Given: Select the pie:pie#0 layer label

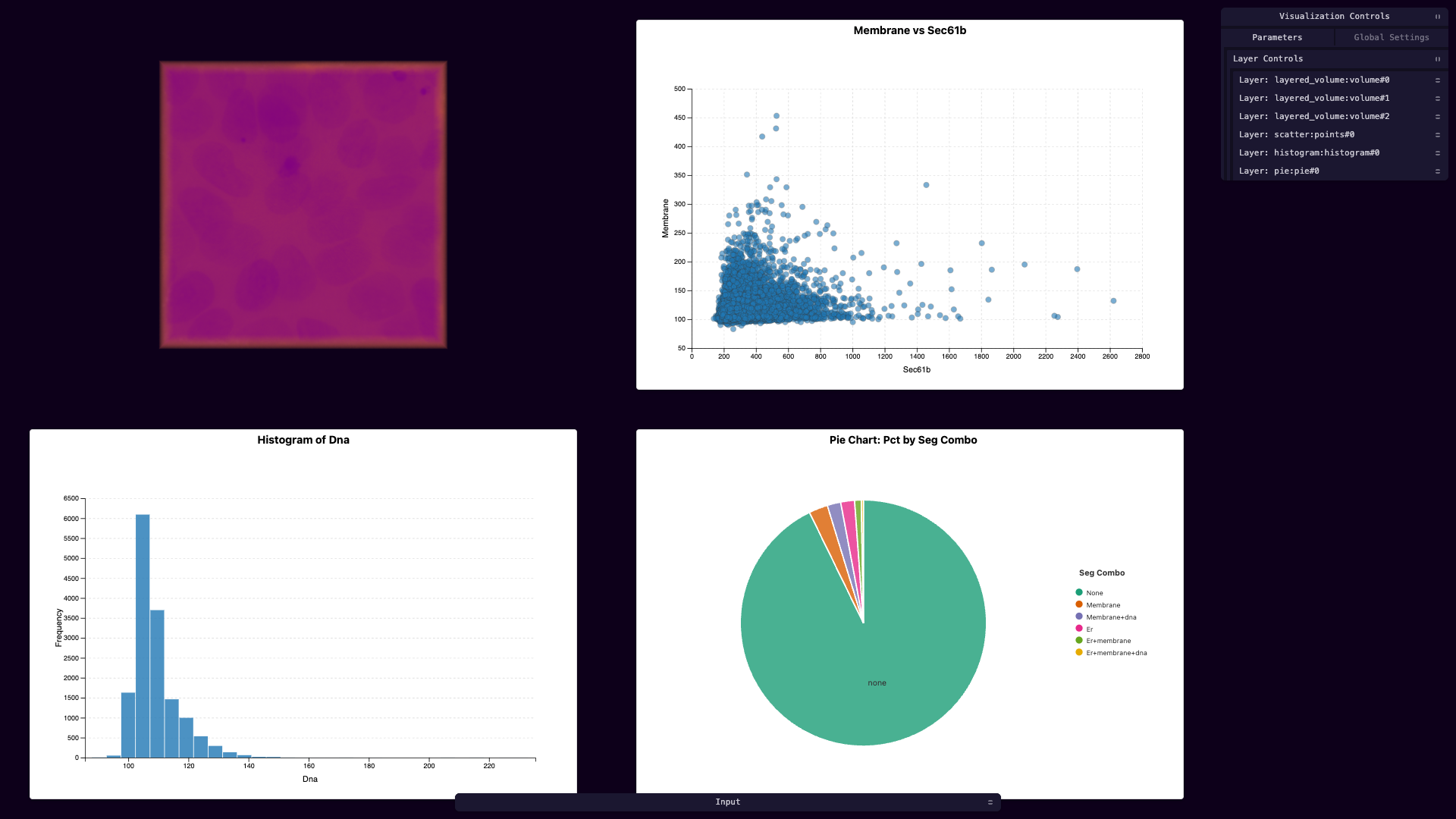Looking at the screenshot, I should click(x=1279, y=171).
